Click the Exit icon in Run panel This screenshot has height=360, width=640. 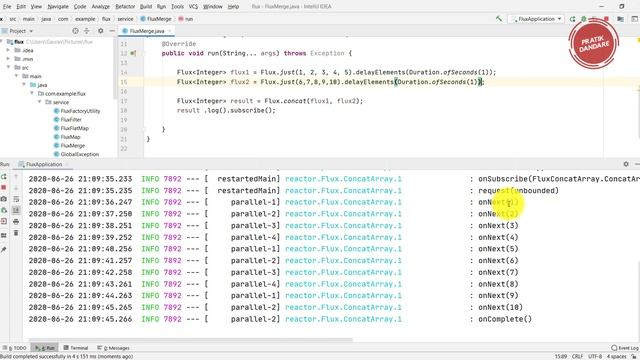click(4, 221)
